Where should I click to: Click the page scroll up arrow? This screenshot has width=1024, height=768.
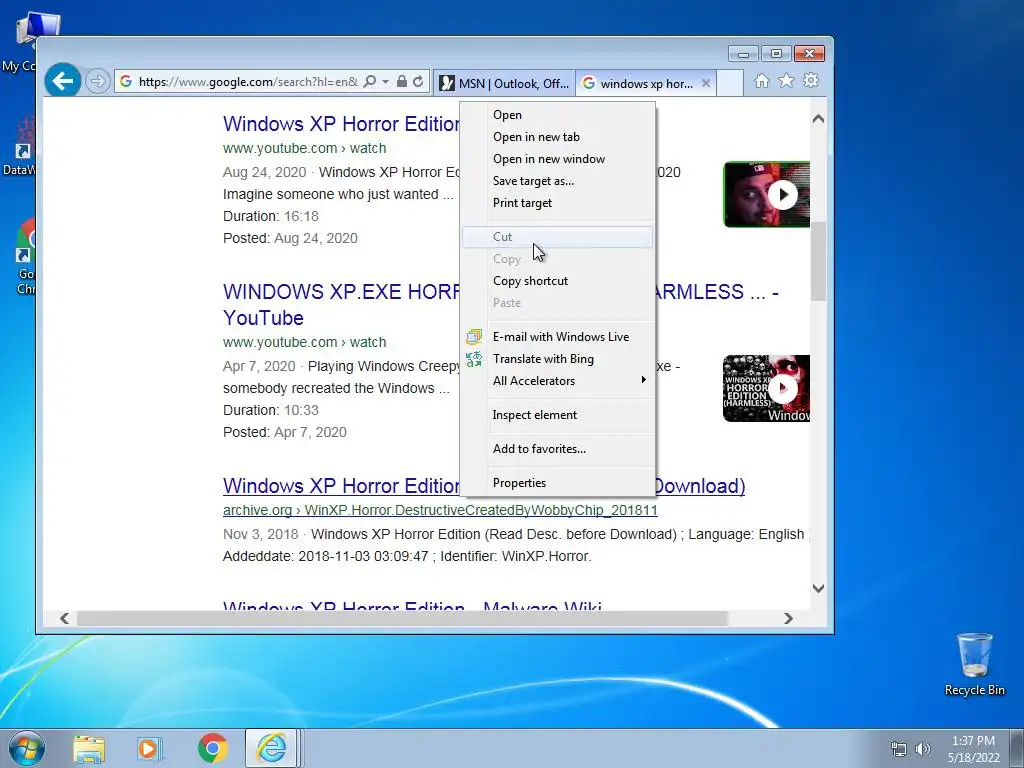[818, 119]
